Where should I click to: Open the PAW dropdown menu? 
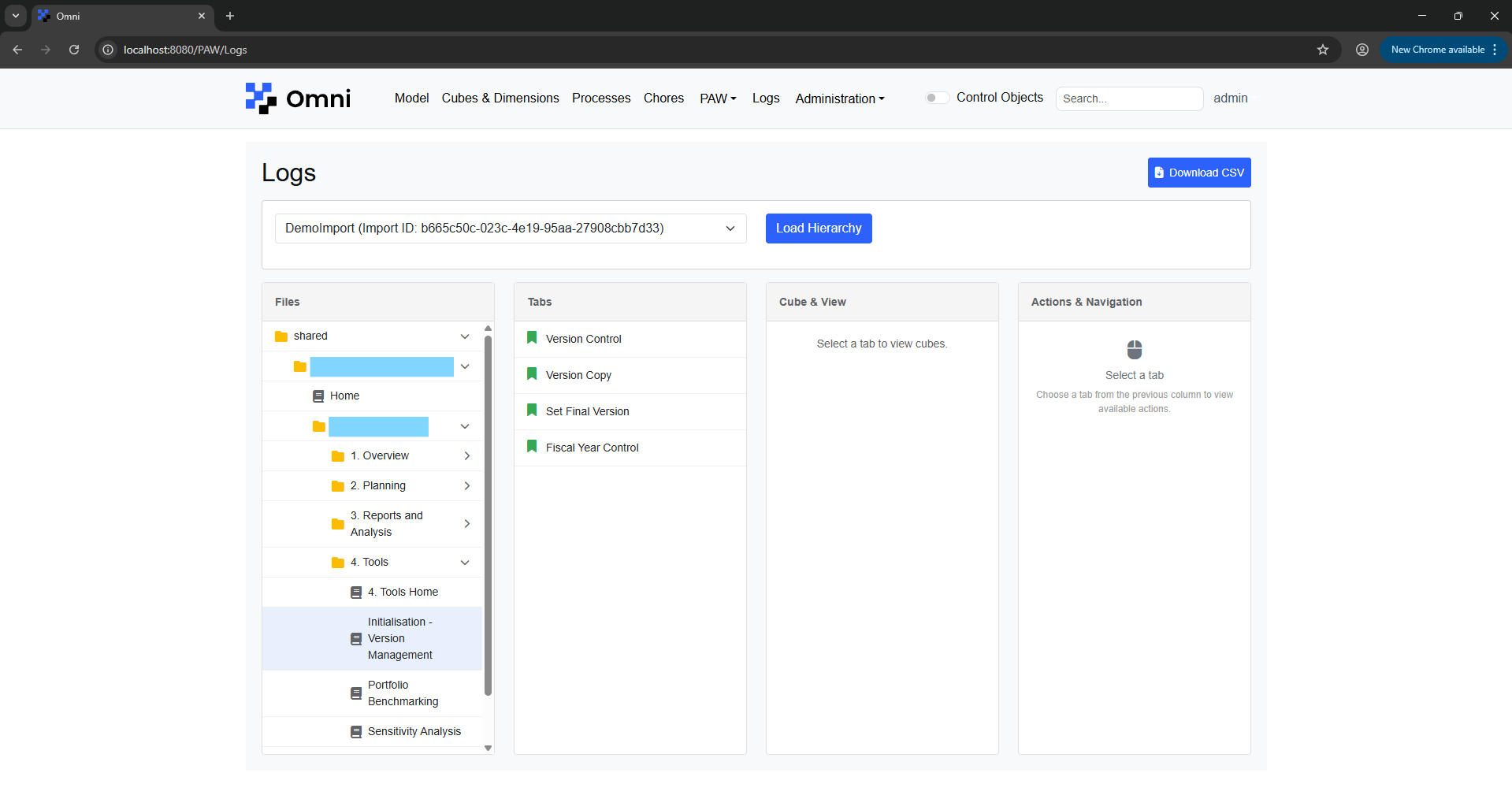coord(718,98)
